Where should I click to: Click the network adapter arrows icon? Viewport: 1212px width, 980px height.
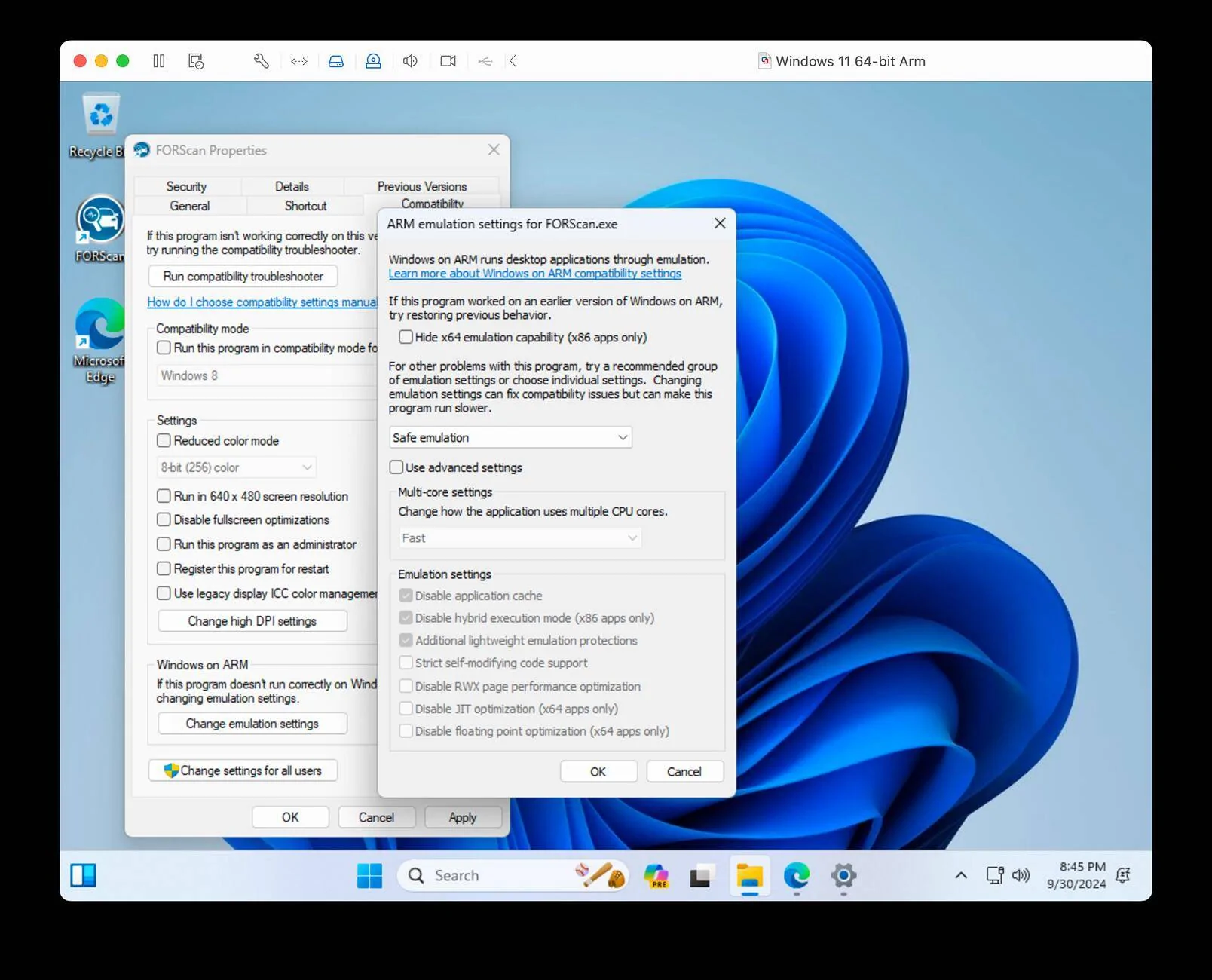click(299, 61)
